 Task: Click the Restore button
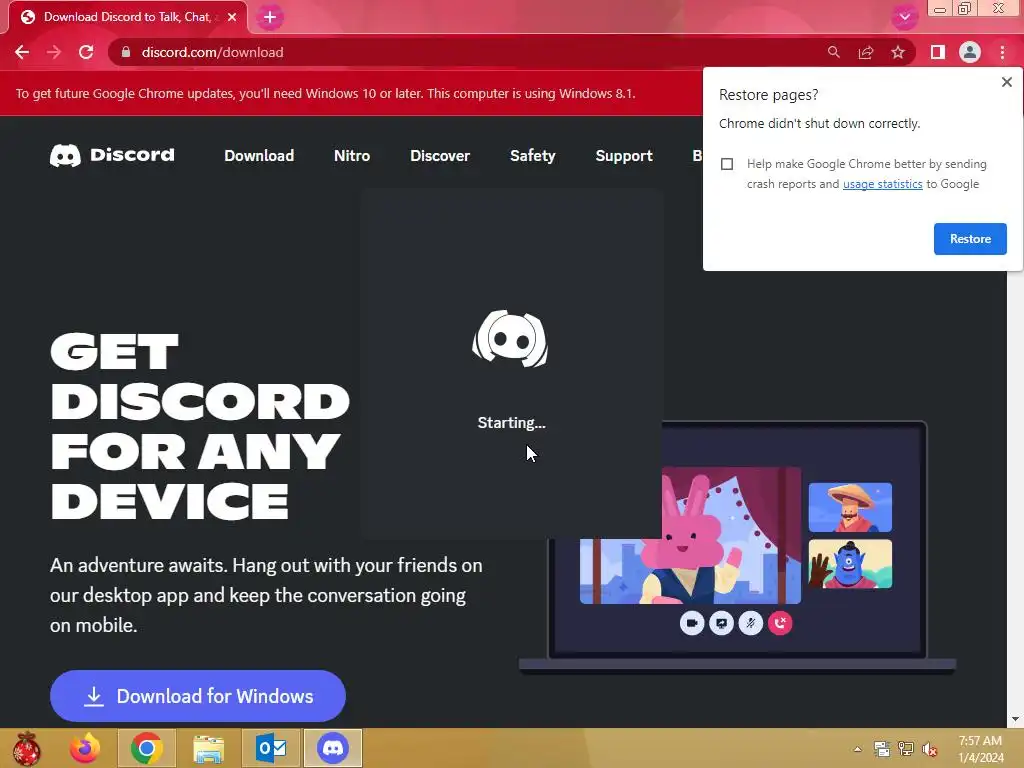(x=970, y=239)
